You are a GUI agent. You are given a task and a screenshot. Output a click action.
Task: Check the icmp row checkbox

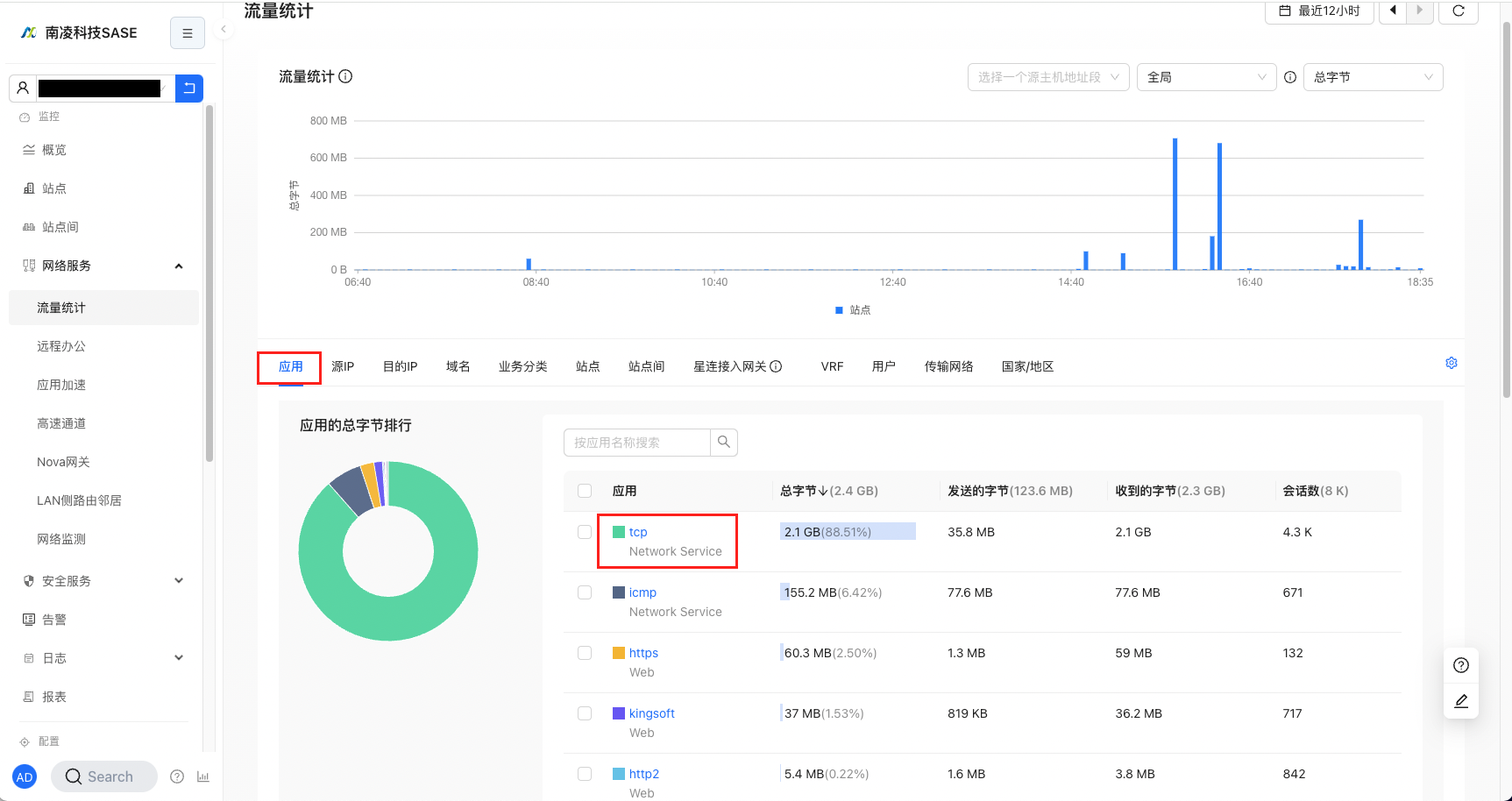point(585,592)
